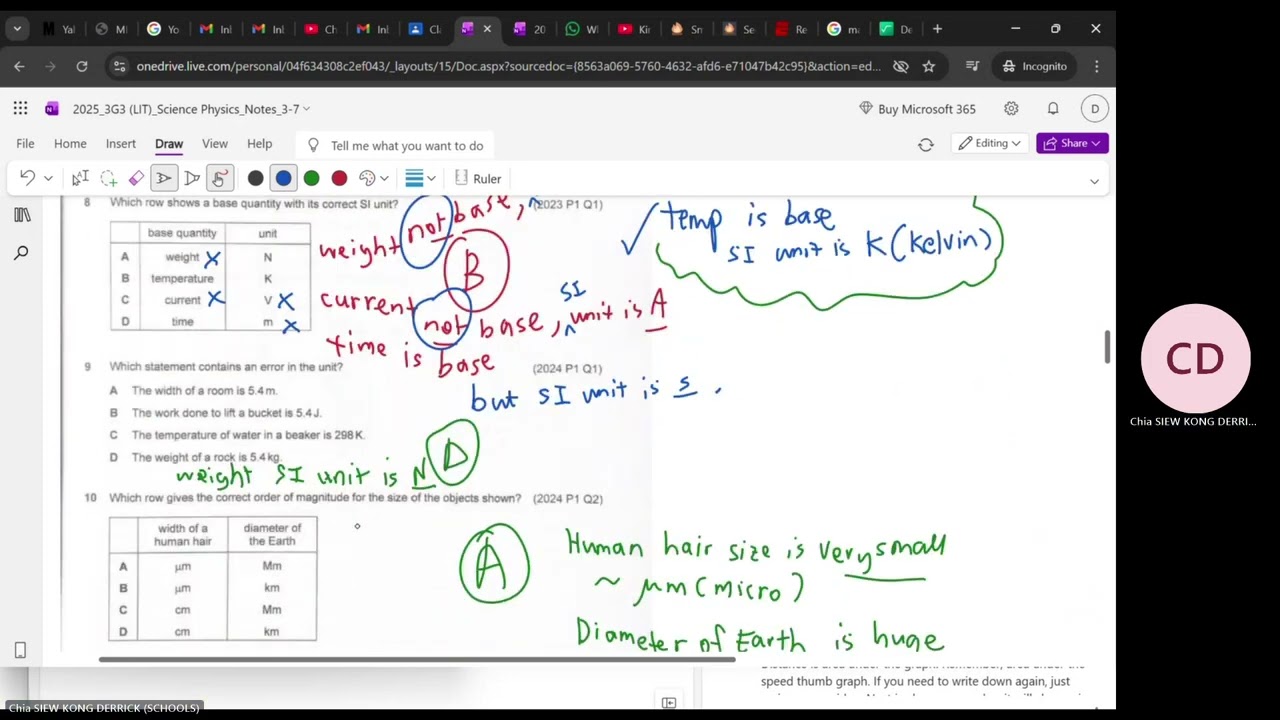The width and height of the screenshot is (1280, 720).
Task: Go back in Chrome
Action: (x=19, y=66)
